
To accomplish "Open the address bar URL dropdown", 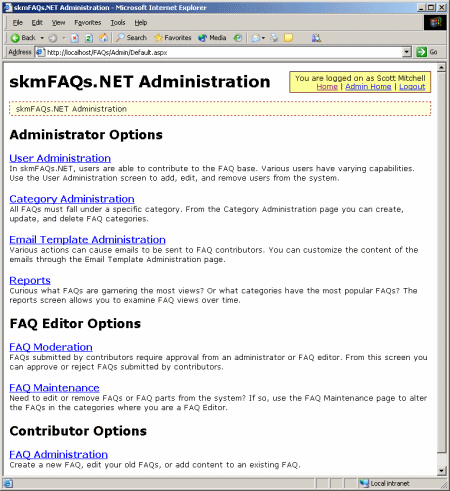I will pyautogui.click(x=406, y=52).
